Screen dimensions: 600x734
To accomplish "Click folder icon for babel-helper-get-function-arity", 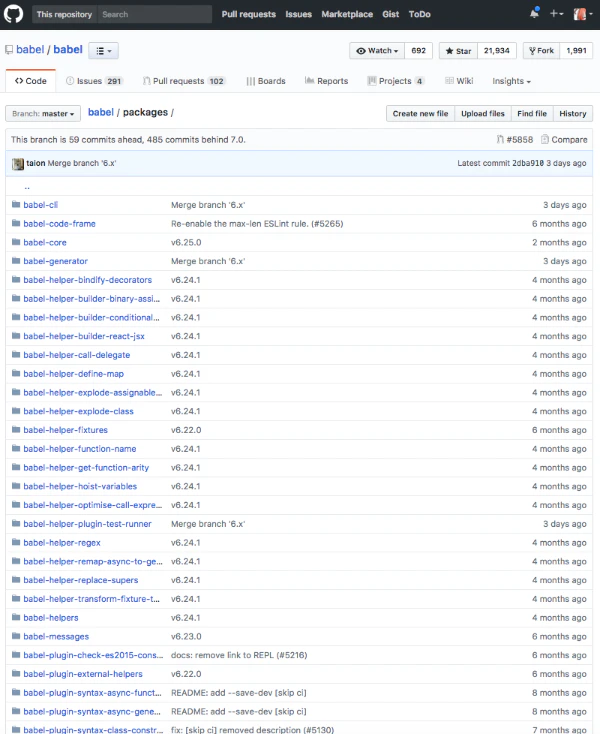I will (x=16, y=467).
